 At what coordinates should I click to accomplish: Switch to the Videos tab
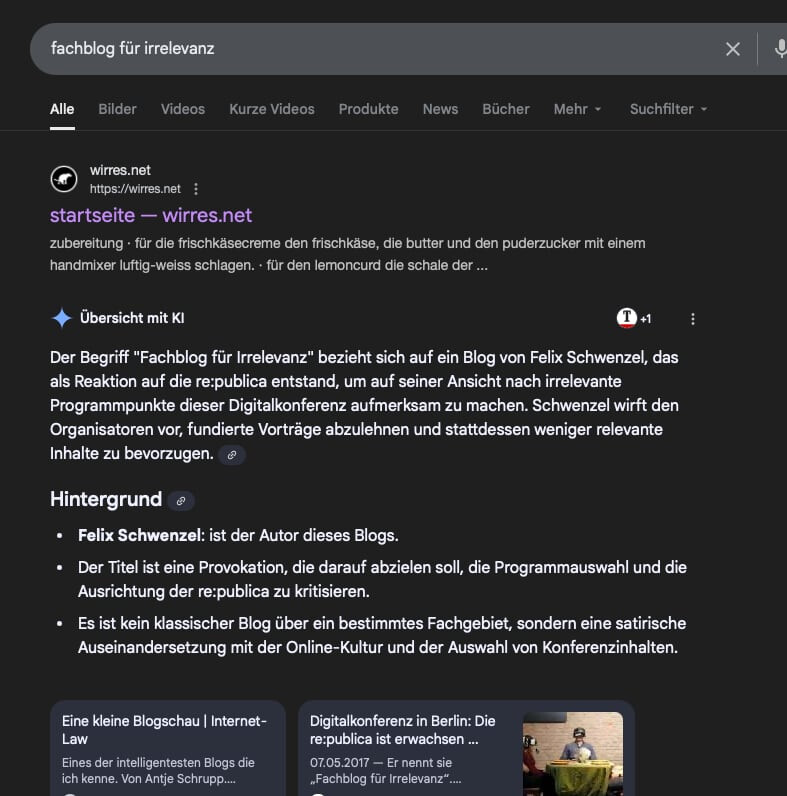point(183,109)
